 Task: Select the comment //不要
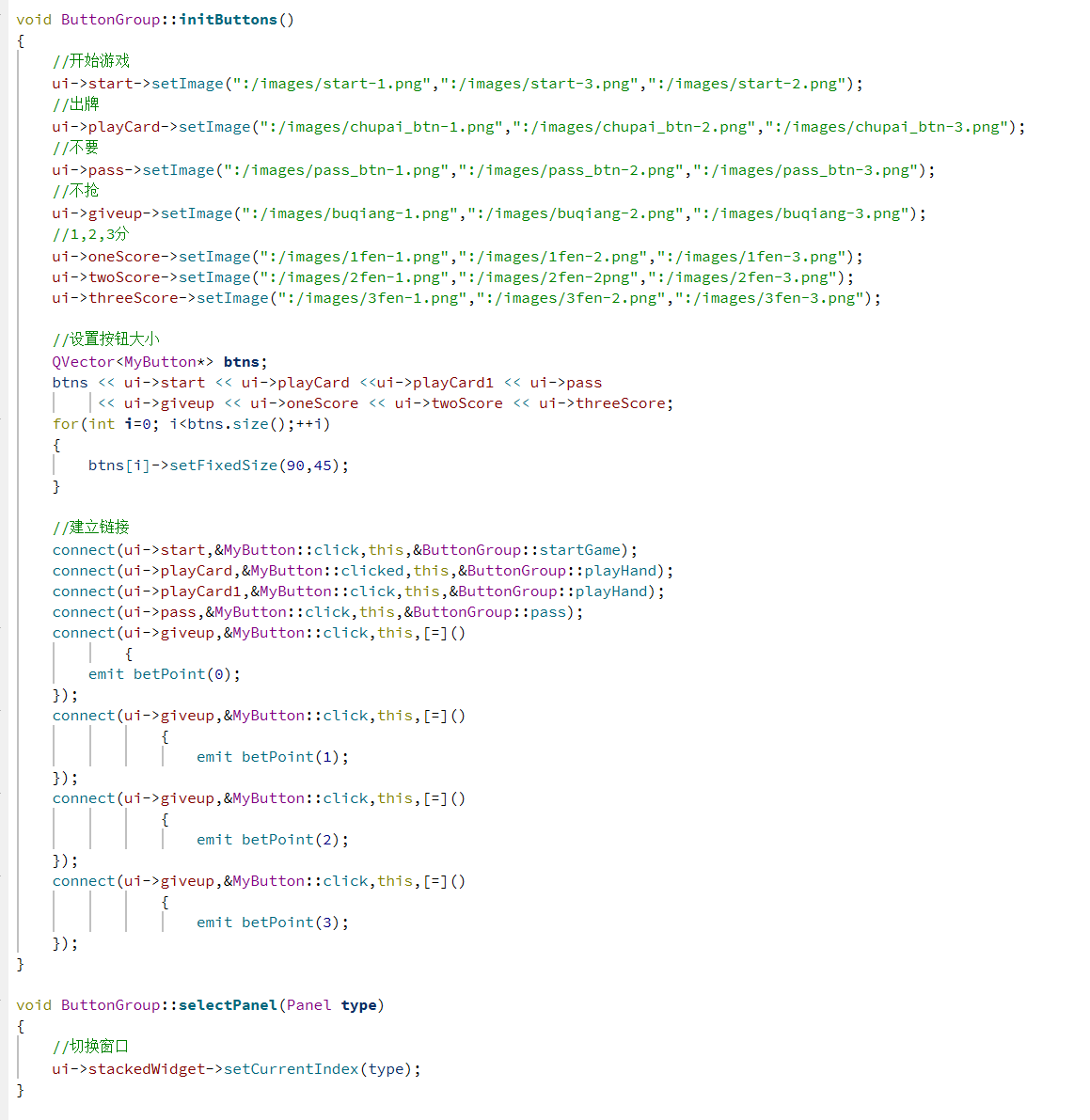point(76,148)
